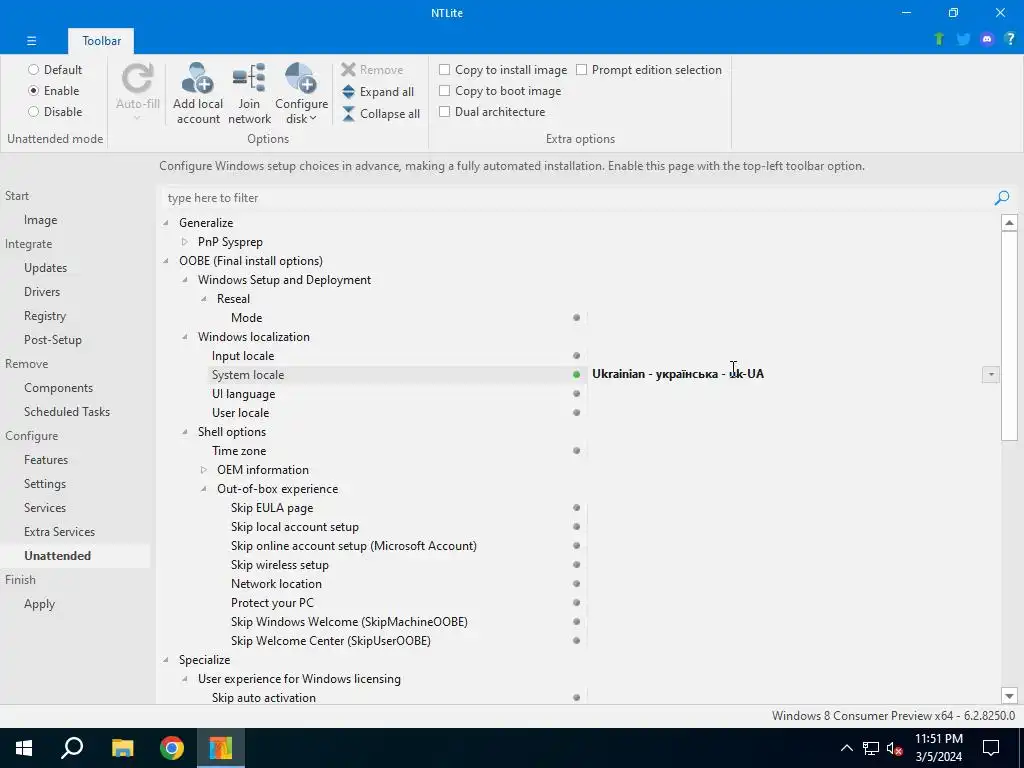Click scrollbar down arrow
Image resolution: width=1024 pixels, height=768 pixels.
click(x=1009, y=696)
